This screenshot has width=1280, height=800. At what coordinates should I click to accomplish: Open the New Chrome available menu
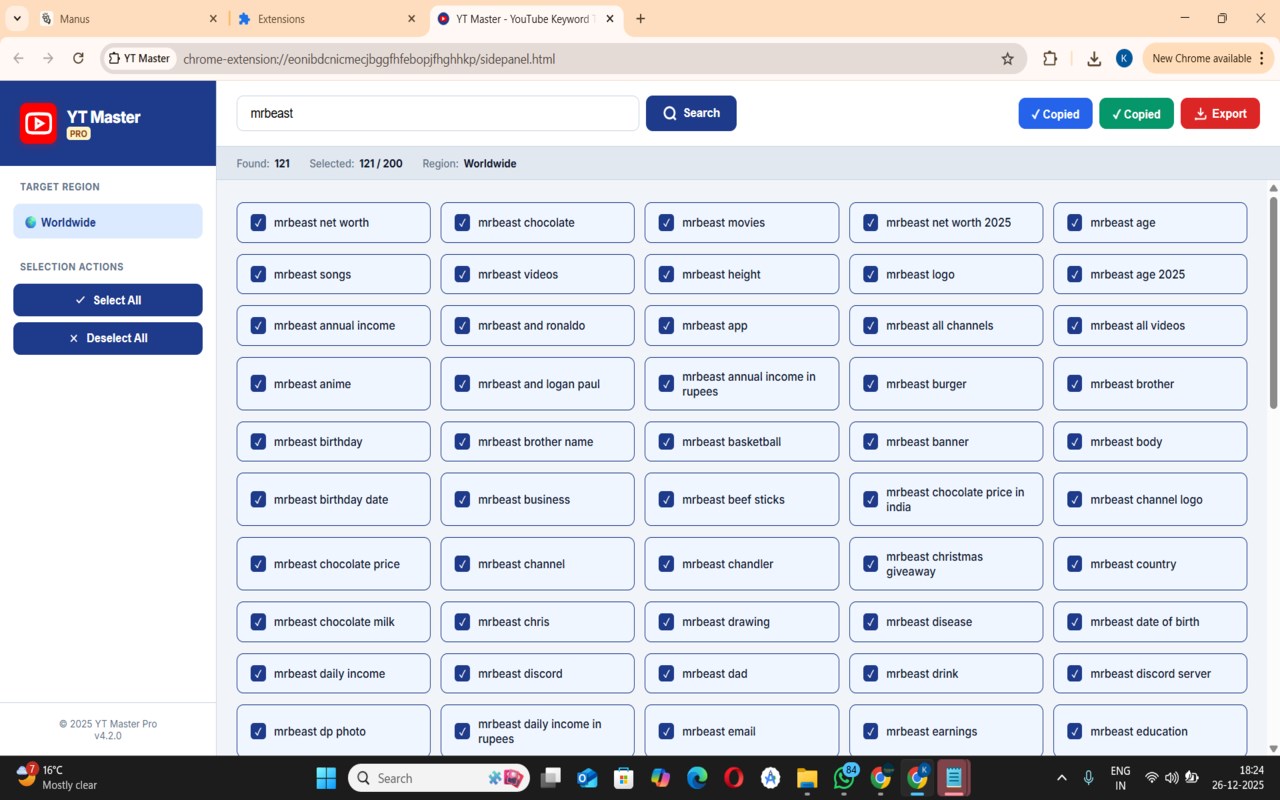[1208, 59]
